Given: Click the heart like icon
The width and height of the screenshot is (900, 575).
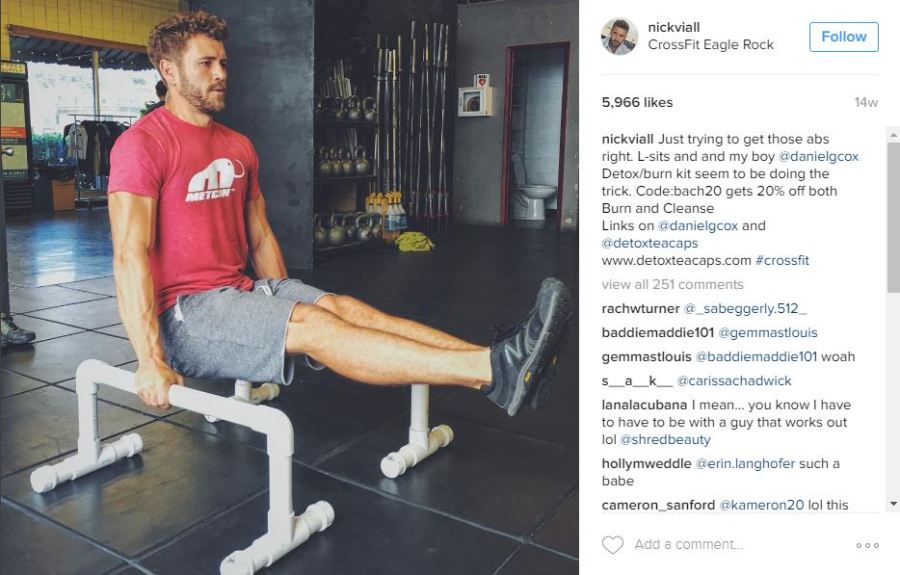Looking at the screenshot, I should (x=612, y=545).
